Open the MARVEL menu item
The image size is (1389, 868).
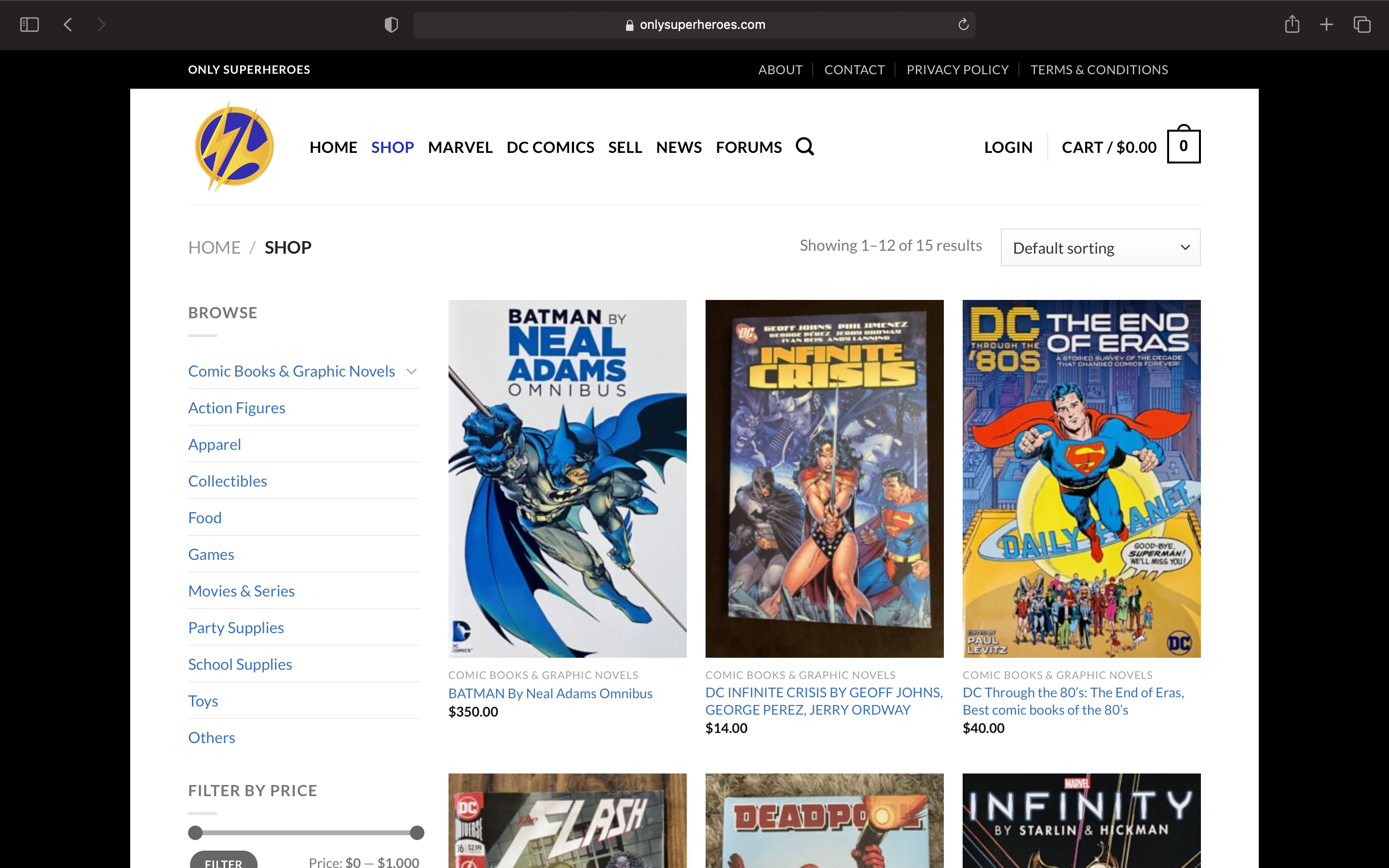460,148
